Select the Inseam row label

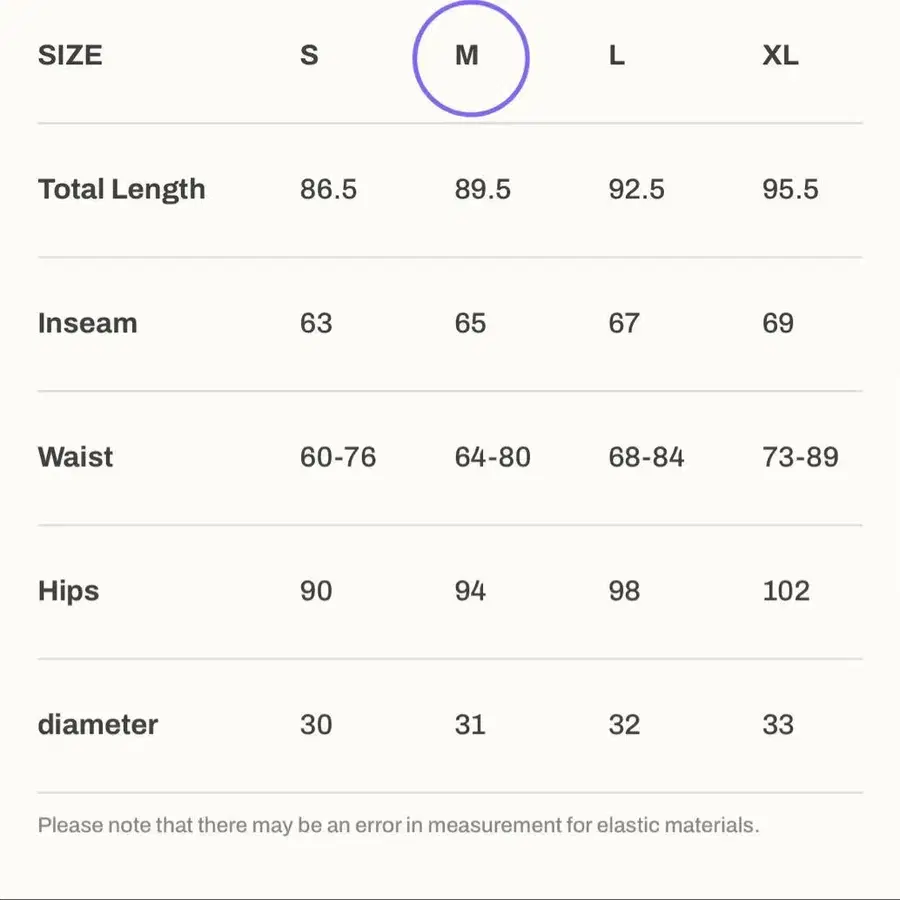[87, 323]
